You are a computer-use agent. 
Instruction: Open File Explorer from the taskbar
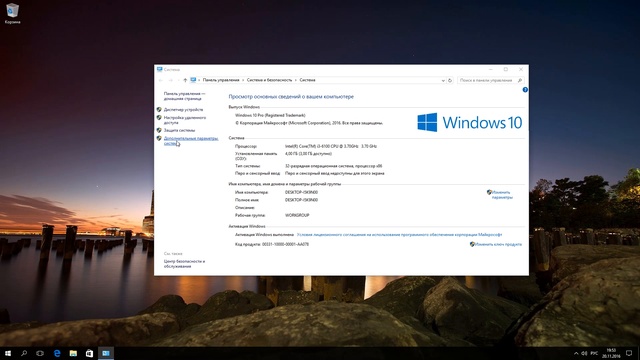click(x=73, y=353)
